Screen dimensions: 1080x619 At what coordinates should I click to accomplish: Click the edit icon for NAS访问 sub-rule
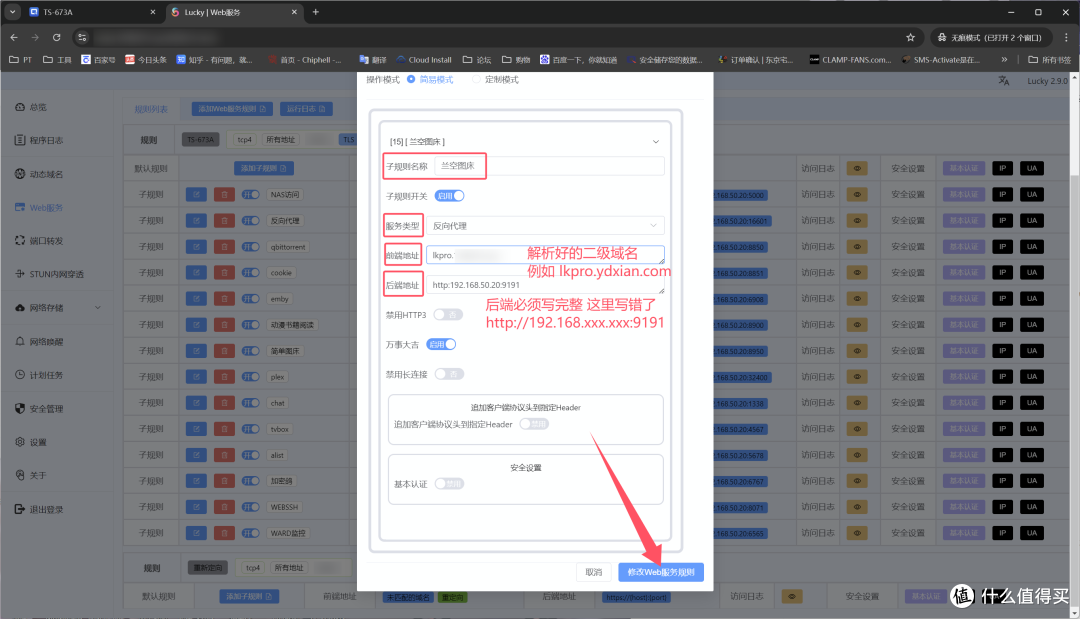[196, 195]
